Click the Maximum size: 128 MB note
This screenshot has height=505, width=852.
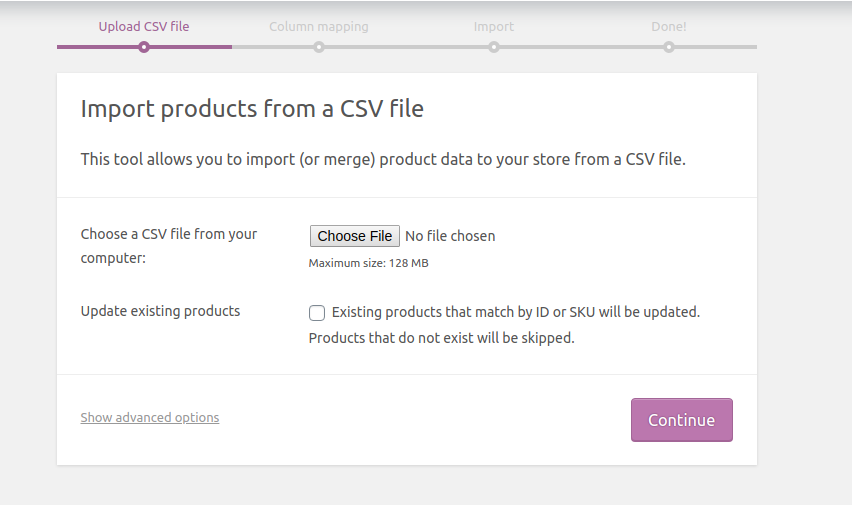pyautogui.click(x=368, y=263)
